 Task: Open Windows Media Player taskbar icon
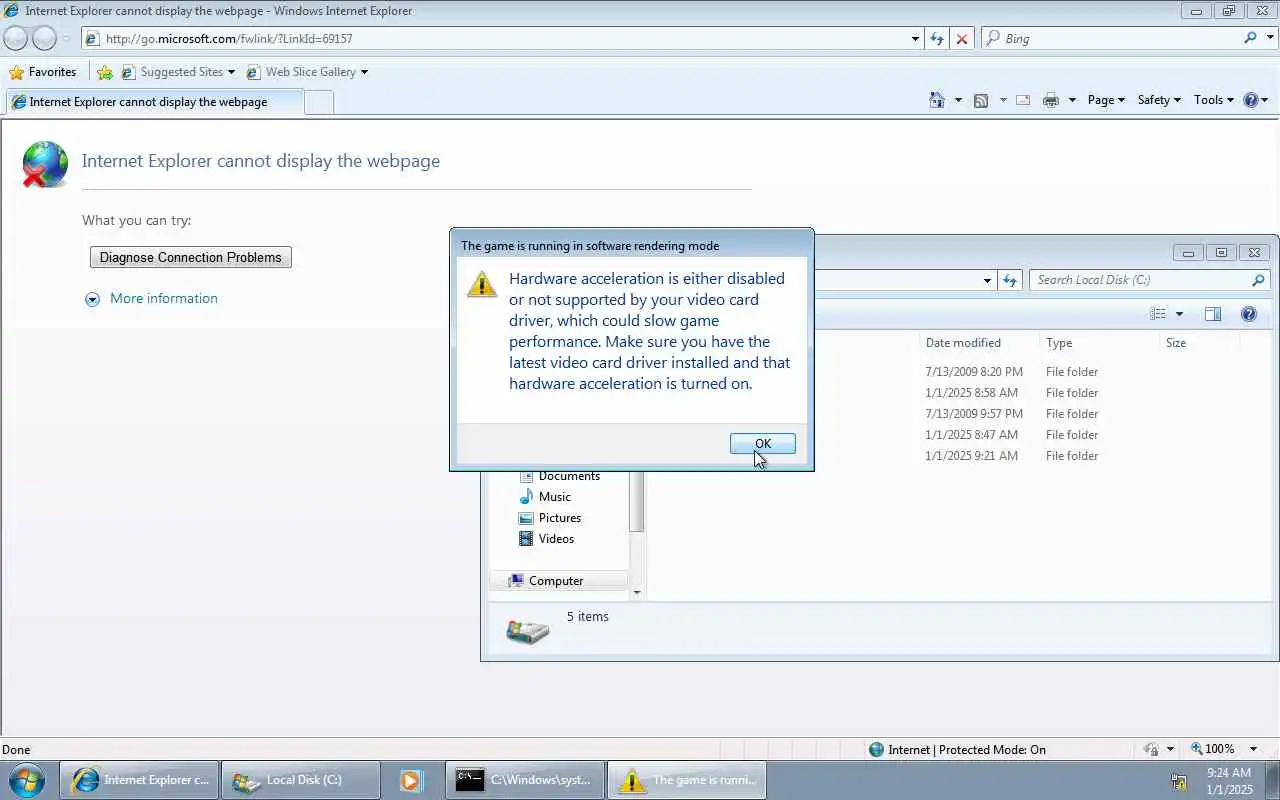pos(411,780)
